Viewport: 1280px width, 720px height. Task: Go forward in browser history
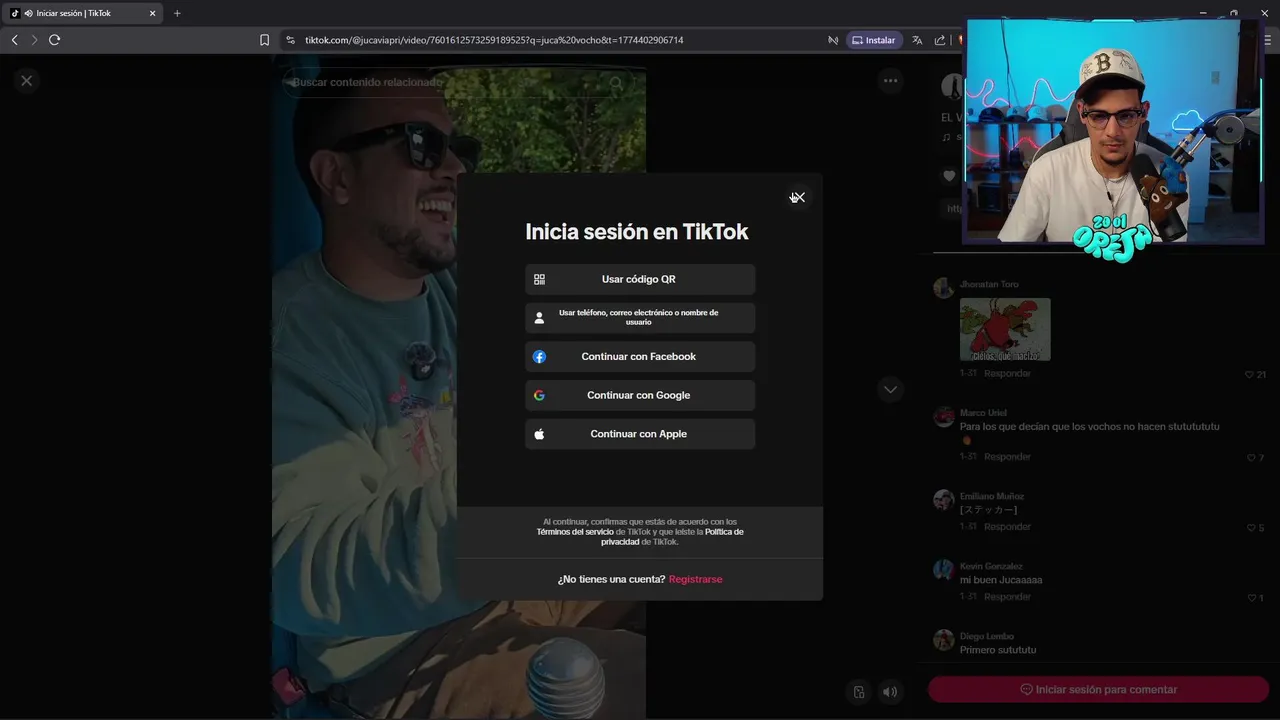point(34,40)
